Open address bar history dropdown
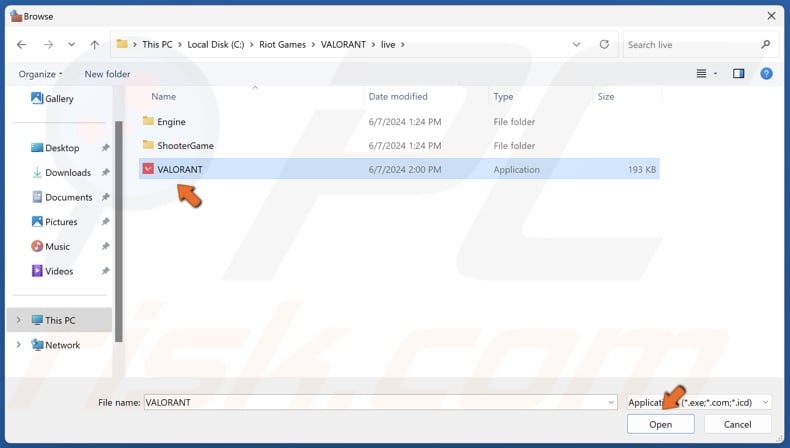Screen dimensions: 790x448 pos(576,44)
